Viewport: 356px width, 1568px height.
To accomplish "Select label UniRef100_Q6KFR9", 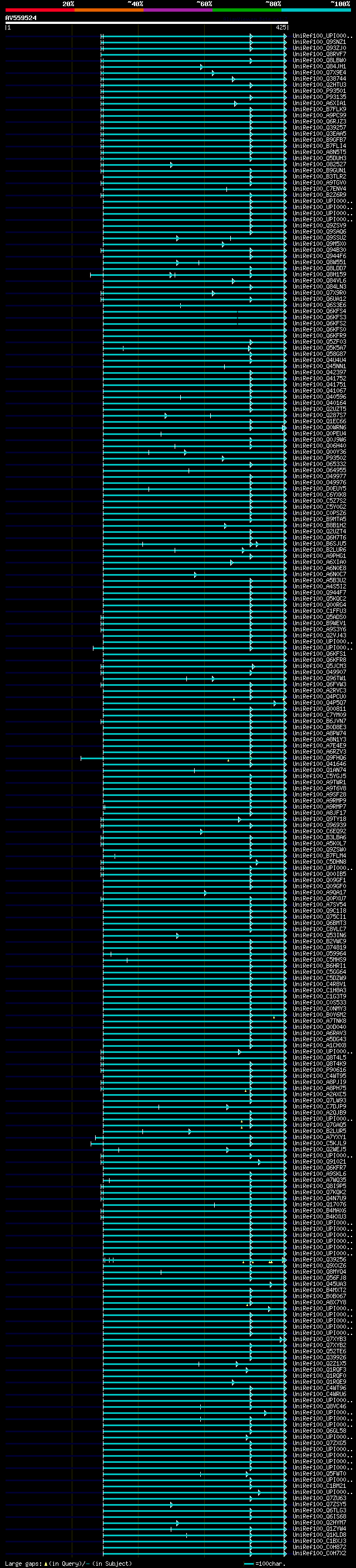I will coord(319,336).
